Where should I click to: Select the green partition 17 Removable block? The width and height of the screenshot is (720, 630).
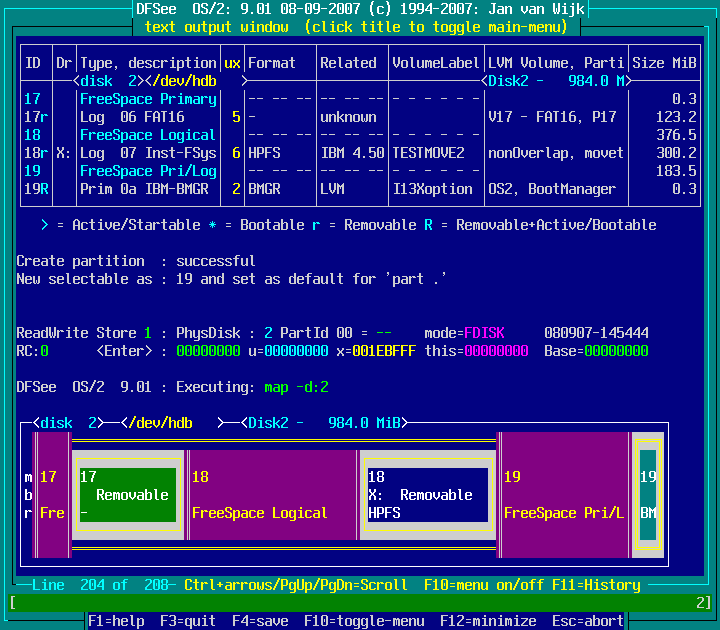(x=128, y=495)
